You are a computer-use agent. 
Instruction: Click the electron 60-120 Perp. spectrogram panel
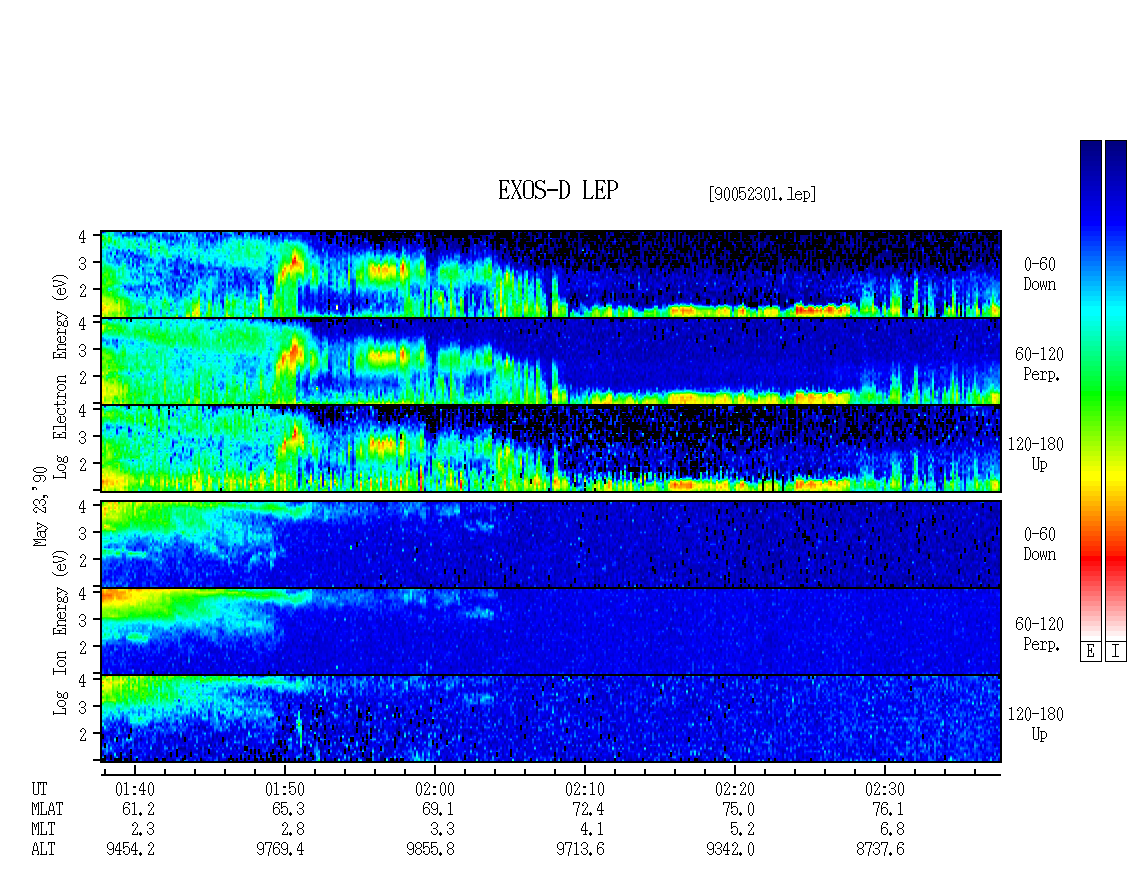[x=551, y=361]
